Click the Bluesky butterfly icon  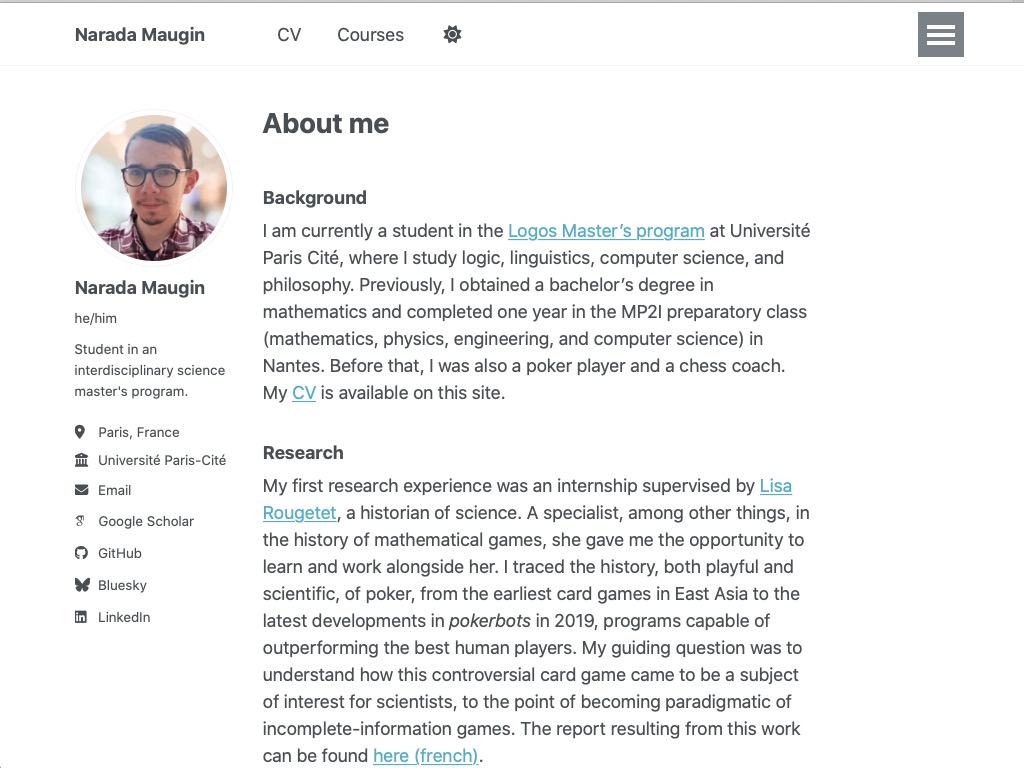(81, 585)
